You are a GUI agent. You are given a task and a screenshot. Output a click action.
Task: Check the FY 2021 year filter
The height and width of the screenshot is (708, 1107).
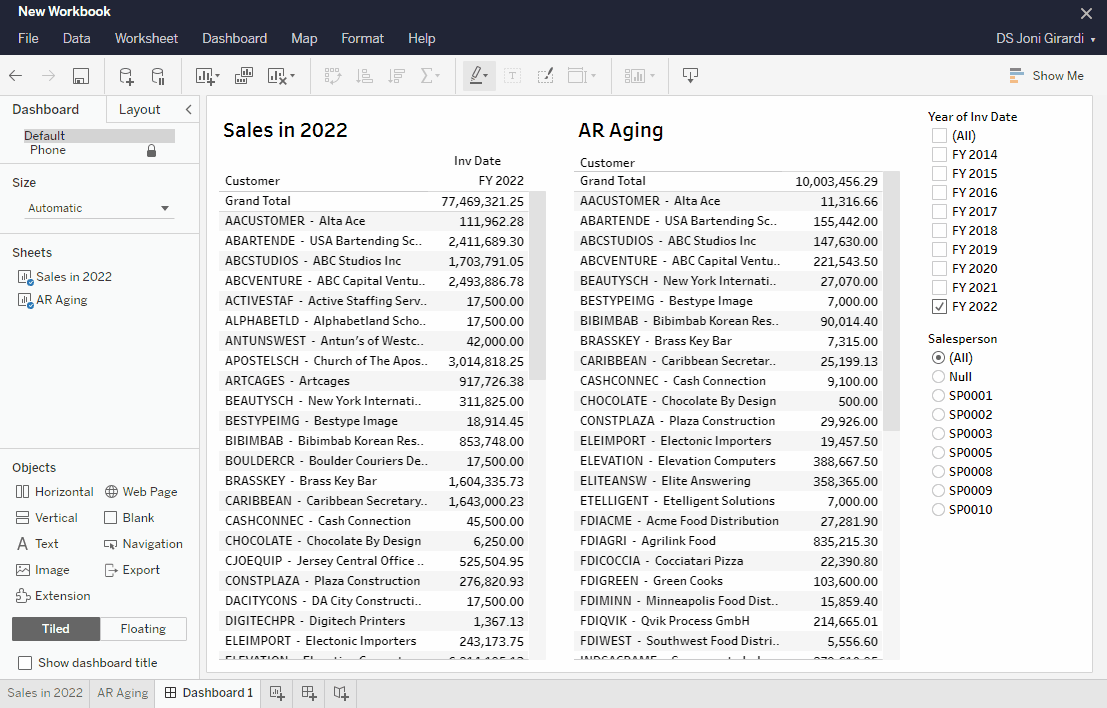[x=939, y=288]
